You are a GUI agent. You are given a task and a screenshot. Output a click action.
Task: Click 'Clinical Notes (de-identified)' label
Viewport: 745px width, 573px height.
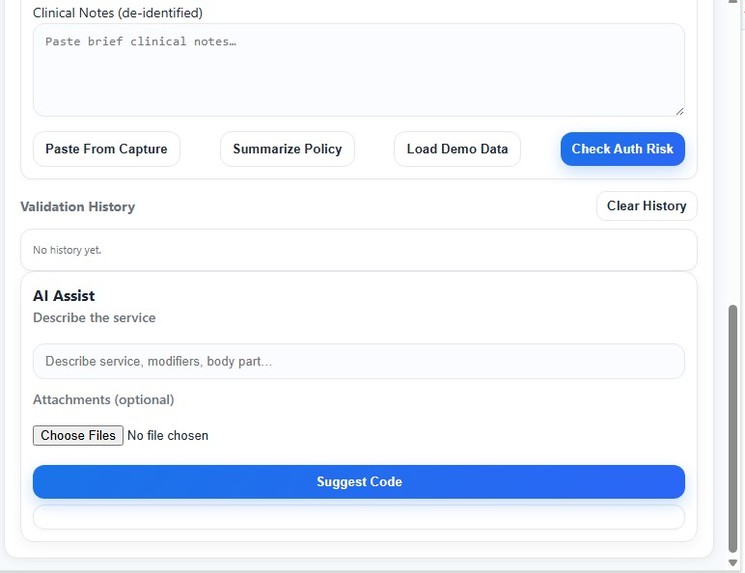pos(118,13)
